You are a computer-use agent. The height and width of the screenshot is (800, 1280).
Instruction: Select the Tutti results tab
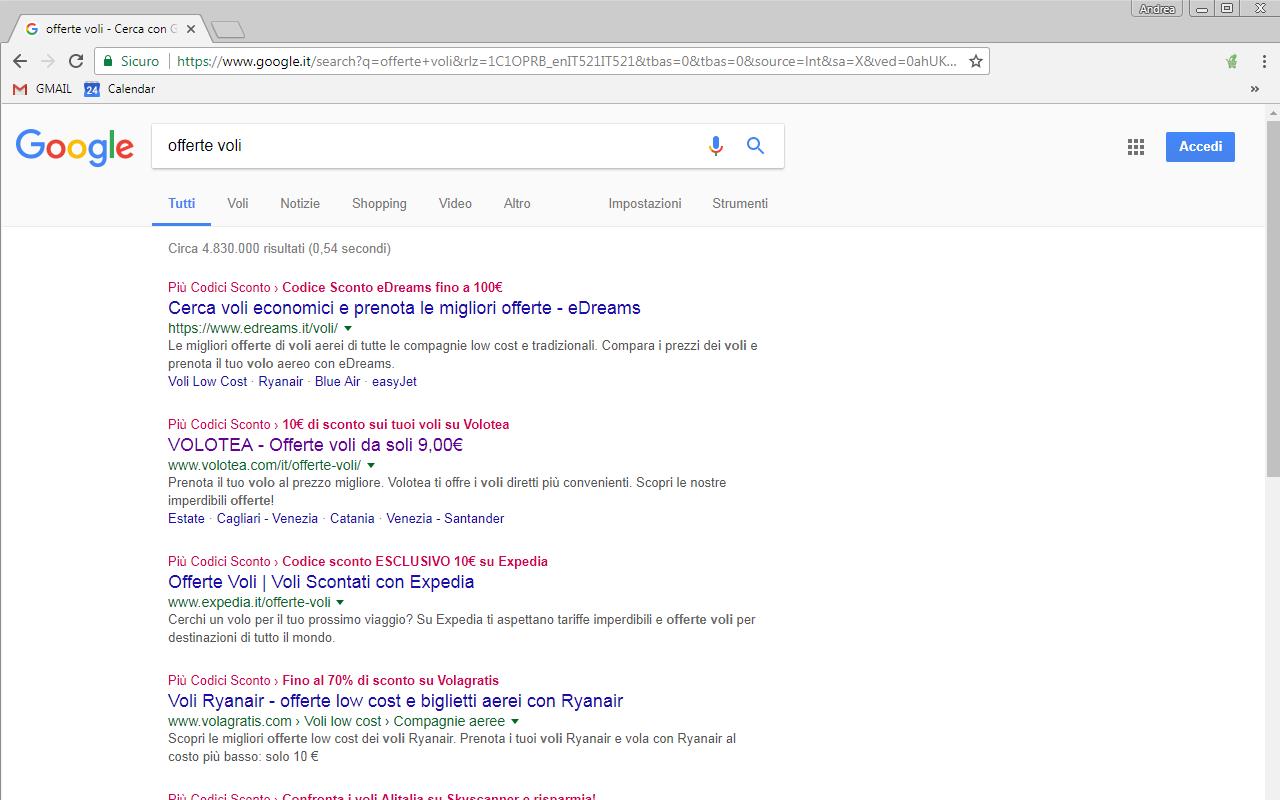click(x=182, y=203)
